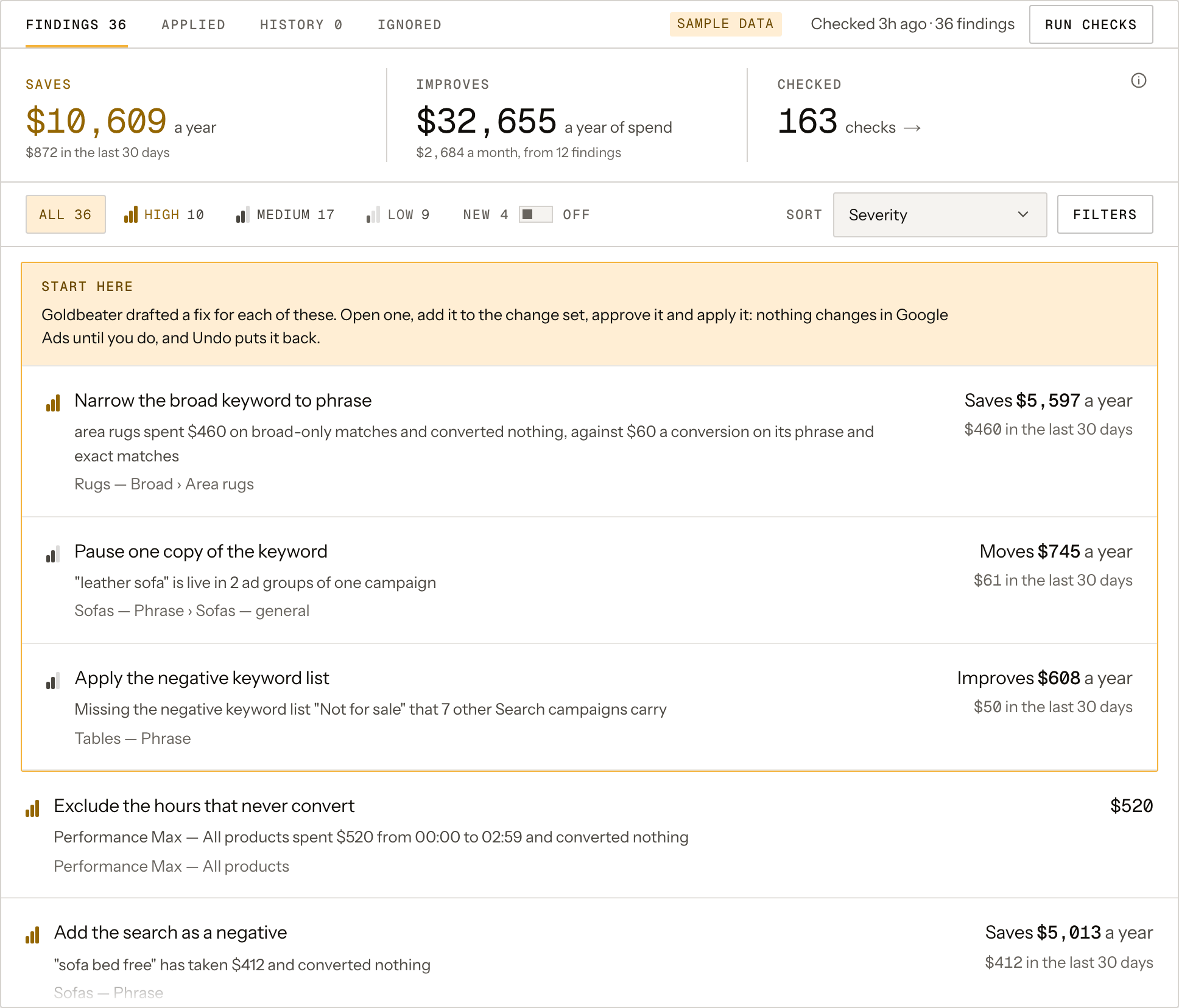Switch to the Findings 36 tab
Image resolution: width=1179 pixels, height=1008 pixels.
coord(76,25)
